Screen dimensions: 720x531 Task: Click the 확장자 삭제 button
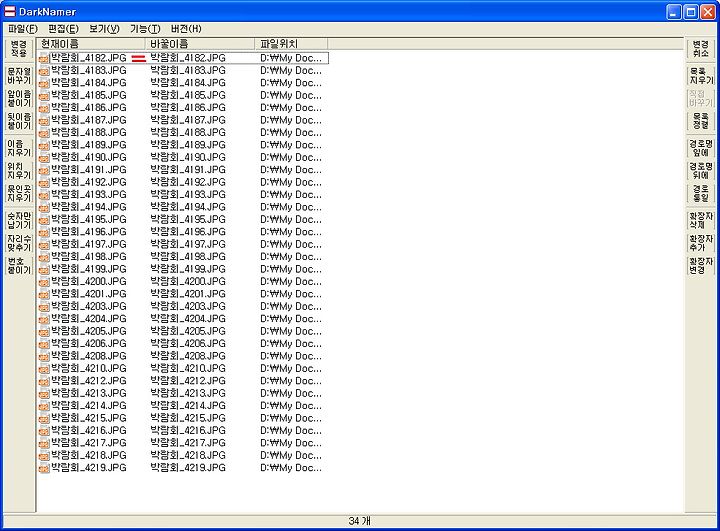(701, 220)
